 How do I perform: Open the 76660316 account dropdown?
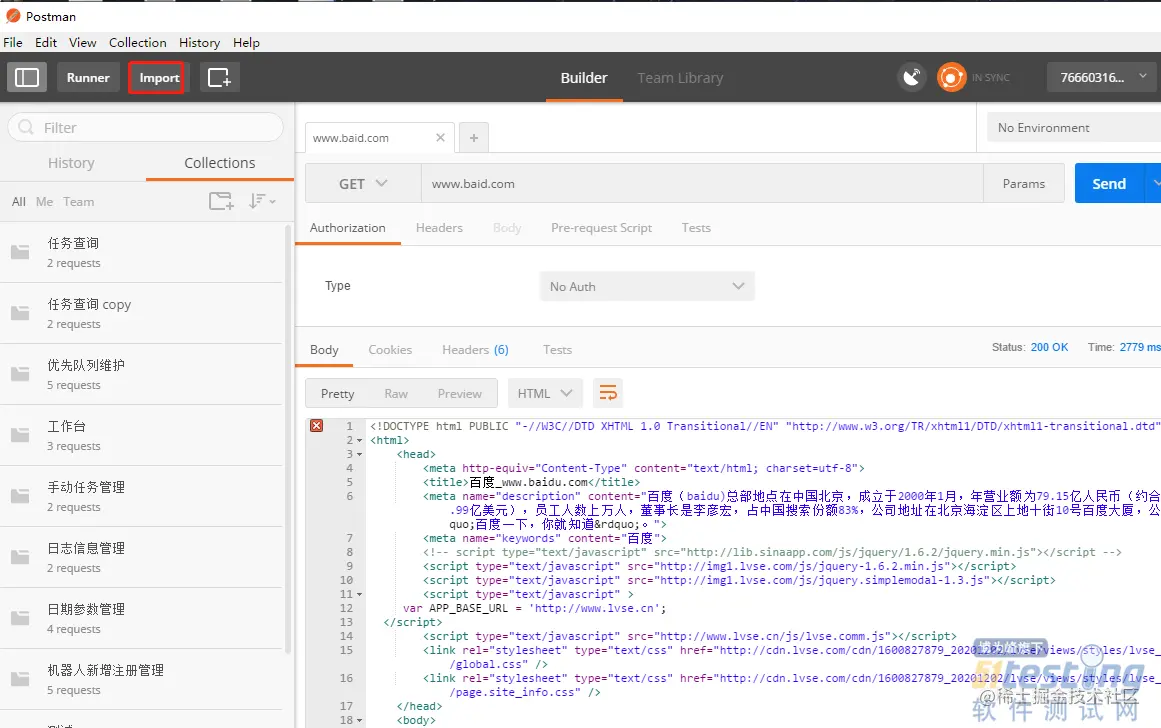pyautogui.click(x=1102, y=77)
